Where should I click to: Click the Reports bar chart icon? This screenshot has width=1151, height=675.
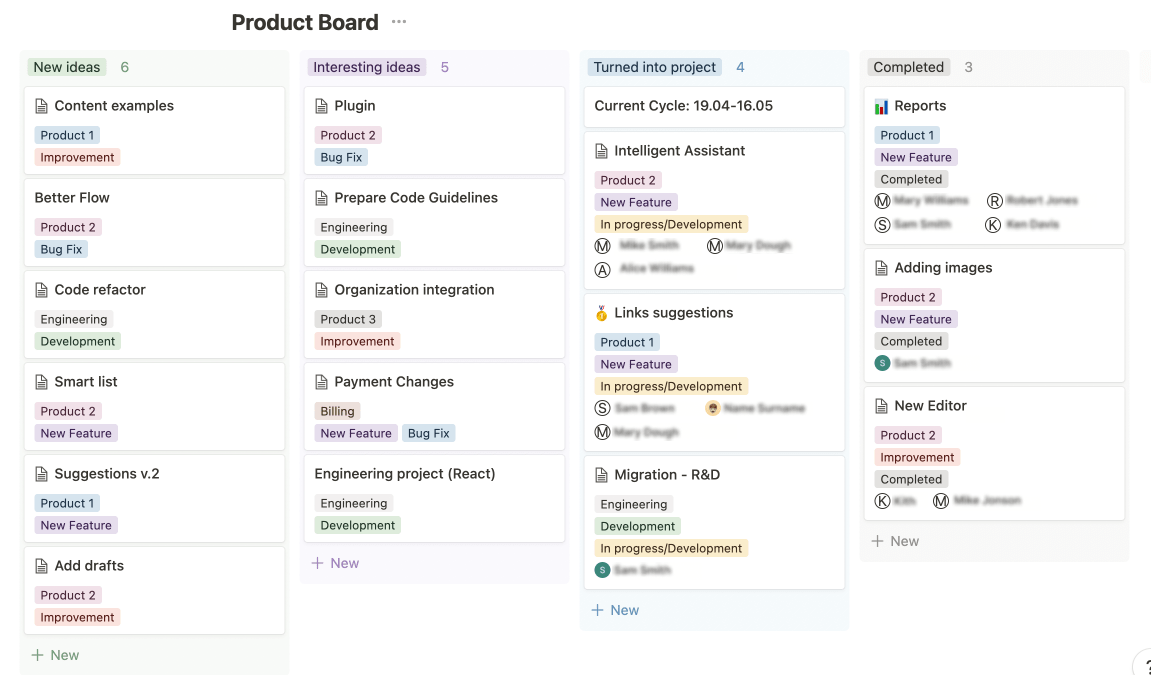point(881,106)
